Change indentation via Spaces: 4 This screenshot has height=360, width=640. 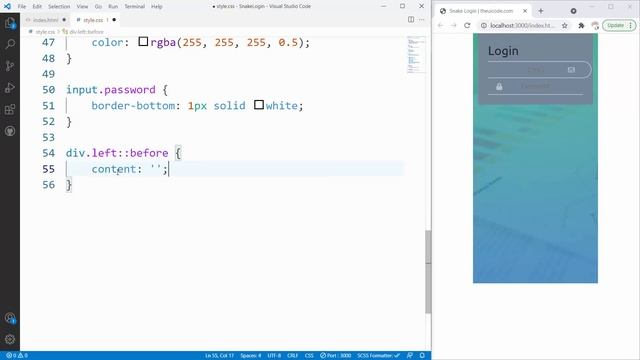click(x=251, y=356)
